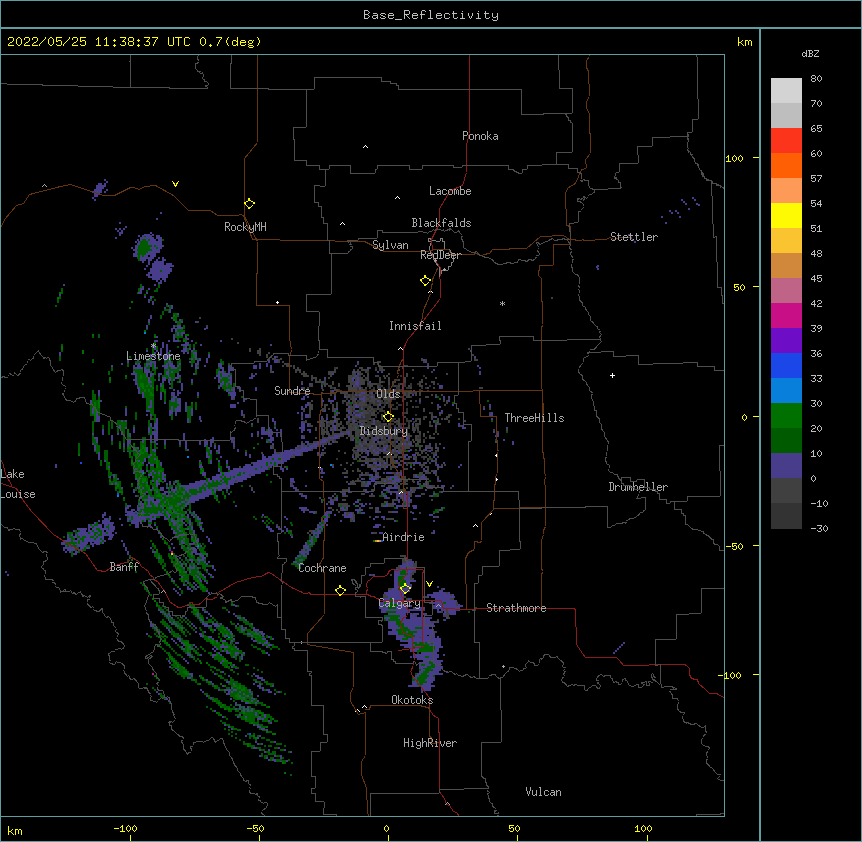Click the red 65 dBZ legend swatch
This screenshot has height=842, width=862.
click(x=786, y=141)
